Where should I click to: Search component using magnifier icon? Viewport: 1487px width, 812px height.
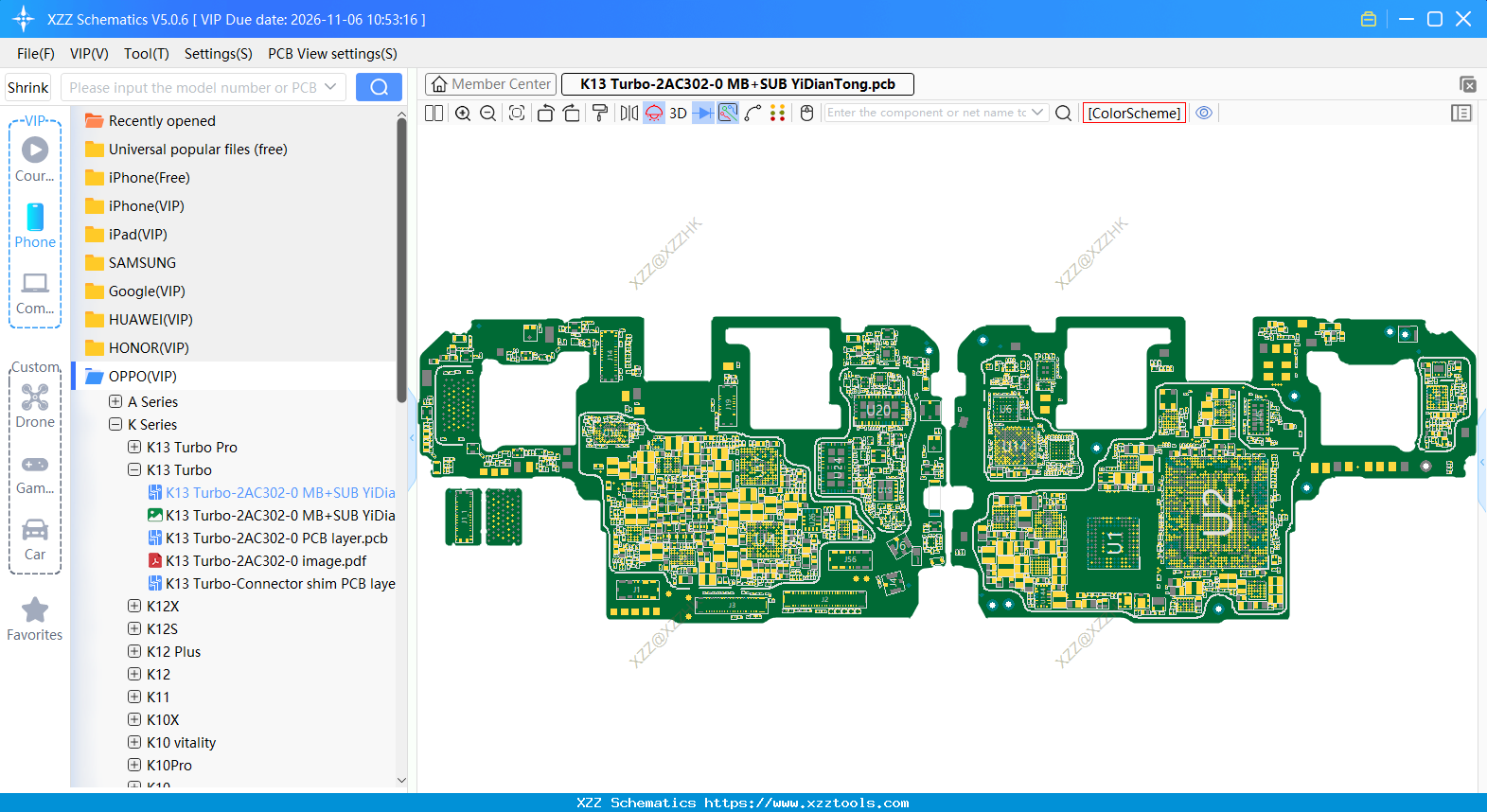pyautogui.click(x=1063, y=113)
